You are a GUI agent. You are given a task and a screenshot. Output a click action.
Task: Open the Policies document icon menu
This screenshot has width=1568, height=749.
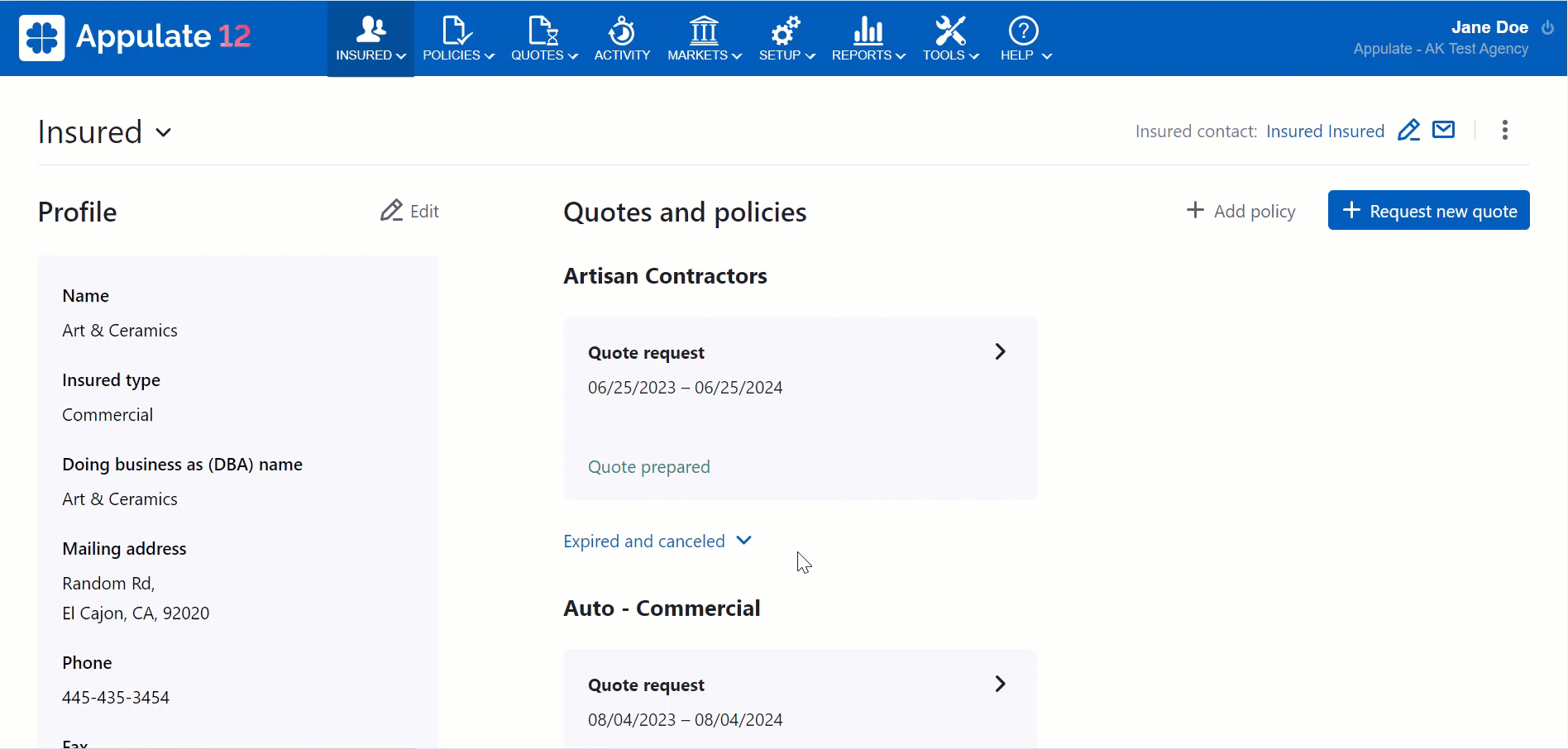tap(457, 30)
